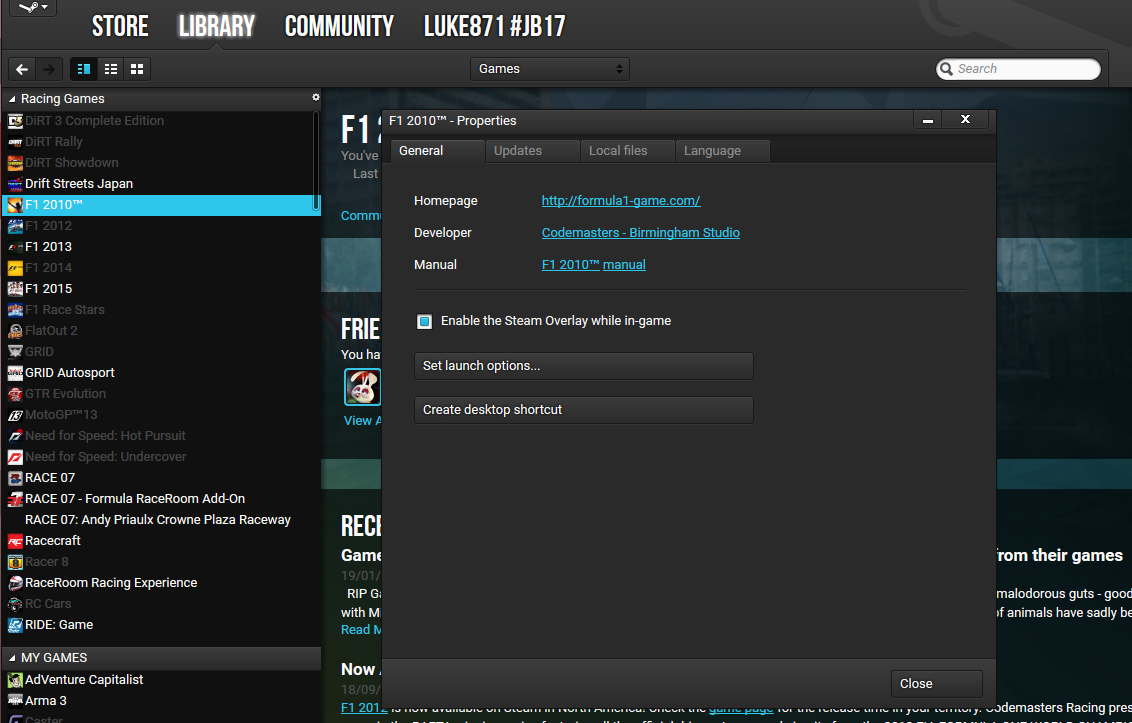
Task: Open the STORE section
Action: pyautogui.click(x=120, y=27)
